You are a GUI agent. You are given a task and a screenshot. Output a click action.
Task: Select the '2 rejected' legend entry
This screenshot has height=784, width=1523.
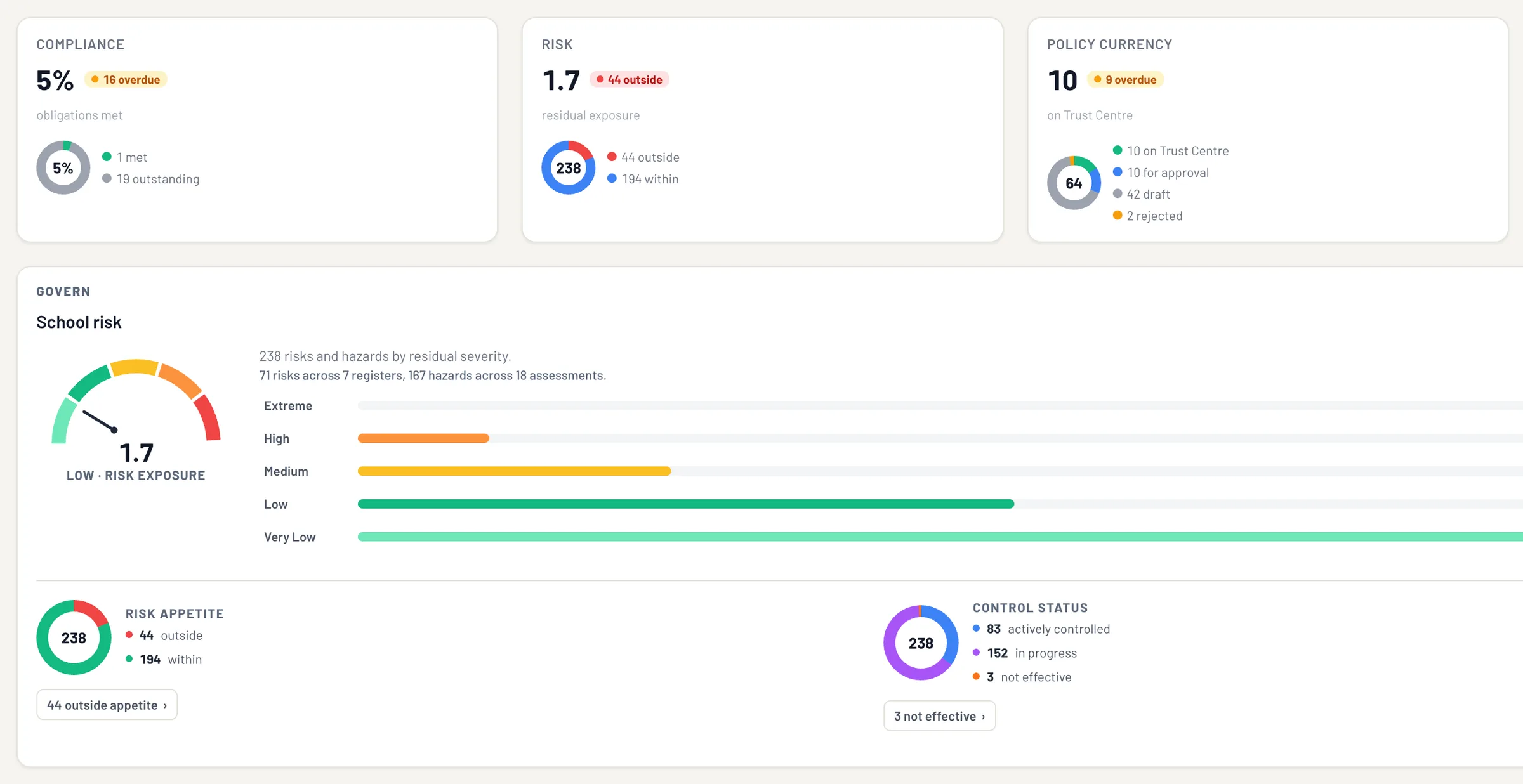coord(1148,216)
